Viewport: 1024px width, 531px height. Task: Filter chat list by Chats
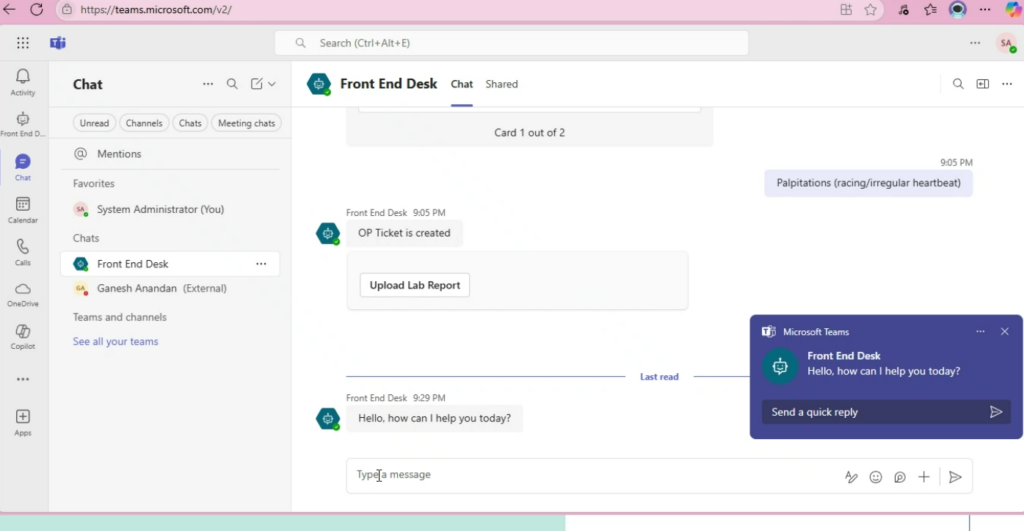click(x=190, y=123)
